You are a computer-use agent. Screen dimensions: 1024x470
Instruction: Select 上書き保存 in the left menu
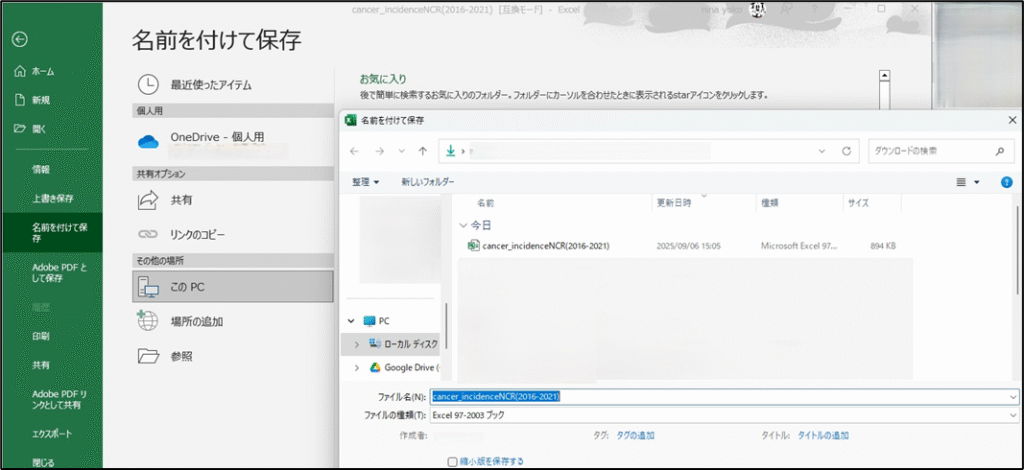click(55, 198)
